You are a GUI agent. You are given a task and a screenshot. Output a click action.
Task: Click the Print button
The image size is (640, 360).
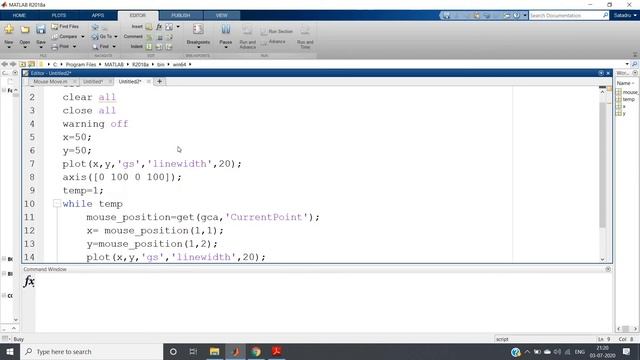pos(61,47)
